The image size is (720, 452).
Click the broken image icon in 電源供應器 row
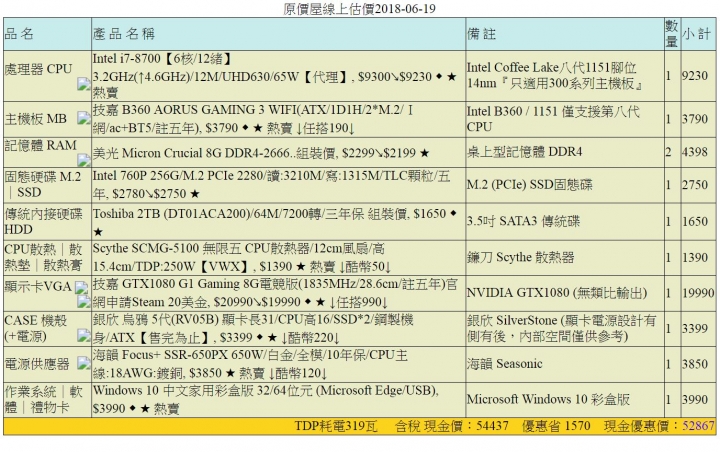tap(84, 363)
